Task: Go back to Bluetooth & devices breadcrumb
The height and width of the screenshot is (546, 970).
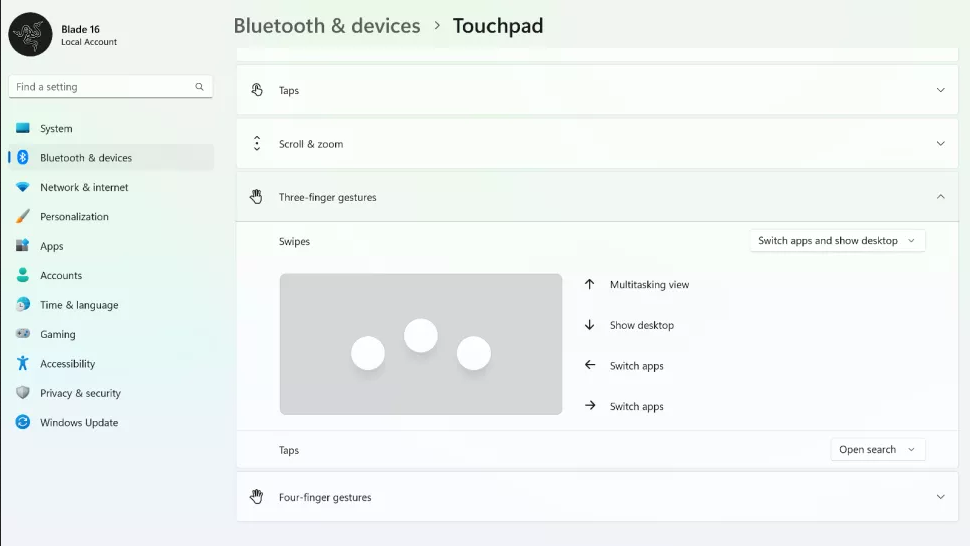Action: pyautogui.click(x=327, y=26)
